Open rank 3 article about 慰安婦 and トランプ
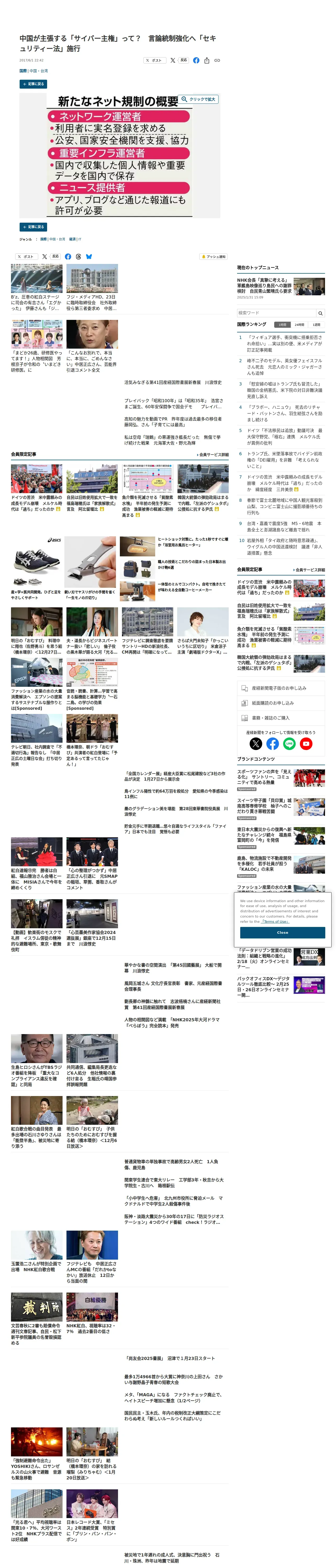 click(x=284, y=390)
